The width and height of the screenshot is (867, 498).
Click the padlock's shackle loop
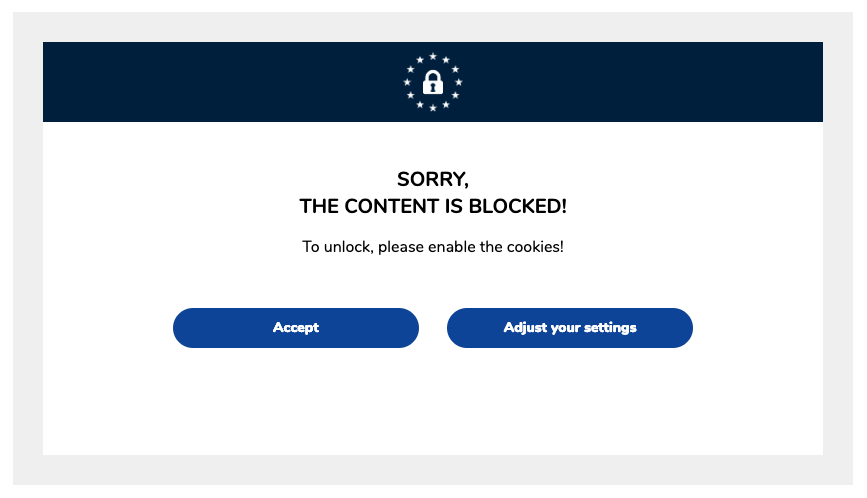coord(433,75)
